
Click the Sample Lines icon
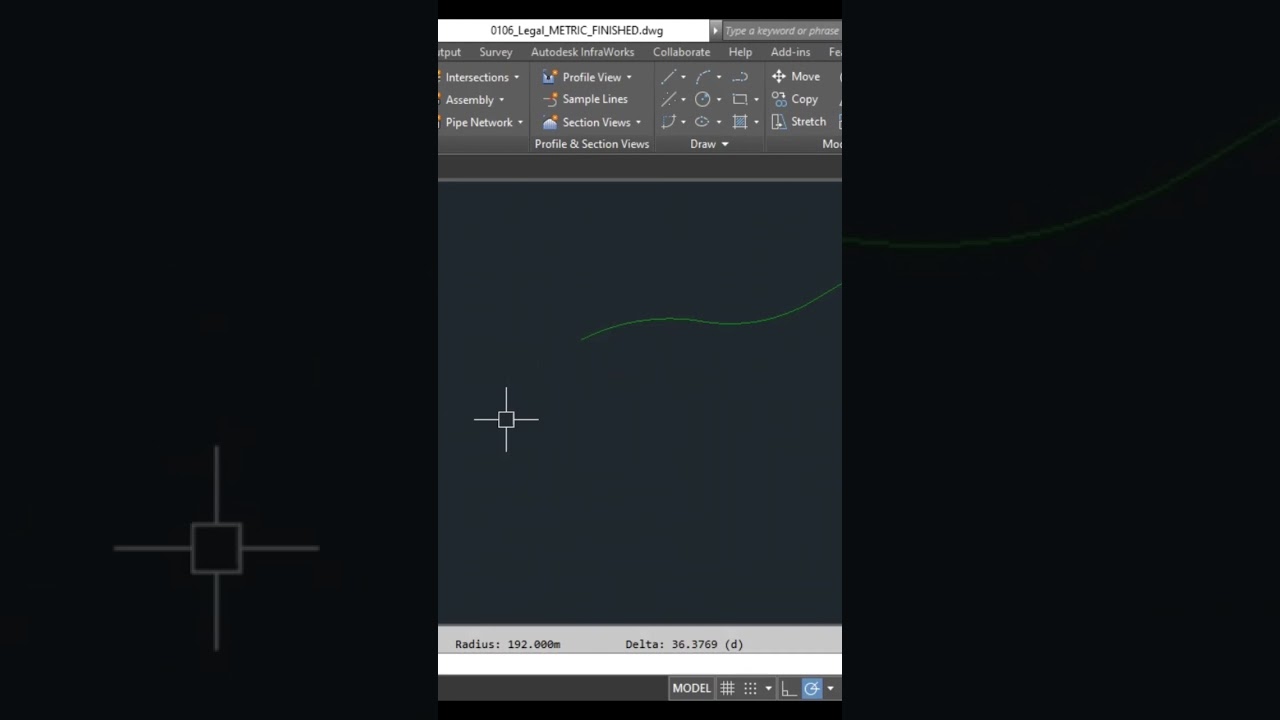(550, 99)
